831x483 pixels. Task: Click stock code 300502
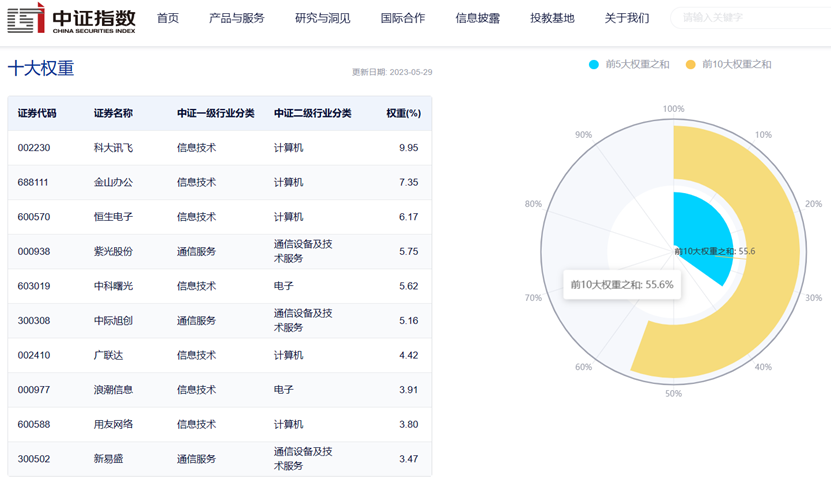tap(34, 459)
